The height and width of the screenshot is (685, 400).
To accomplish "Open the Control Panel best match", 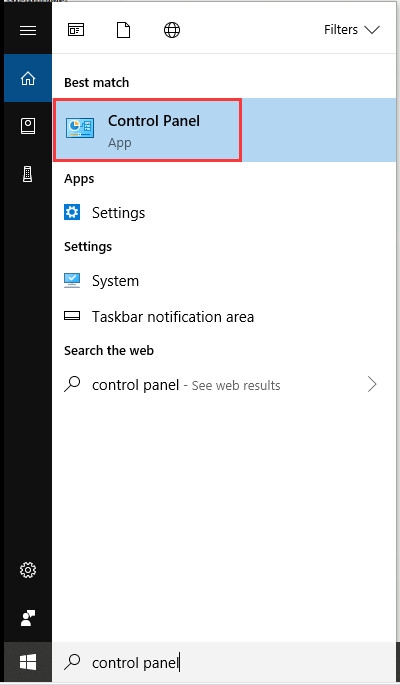I will [224, 130].
